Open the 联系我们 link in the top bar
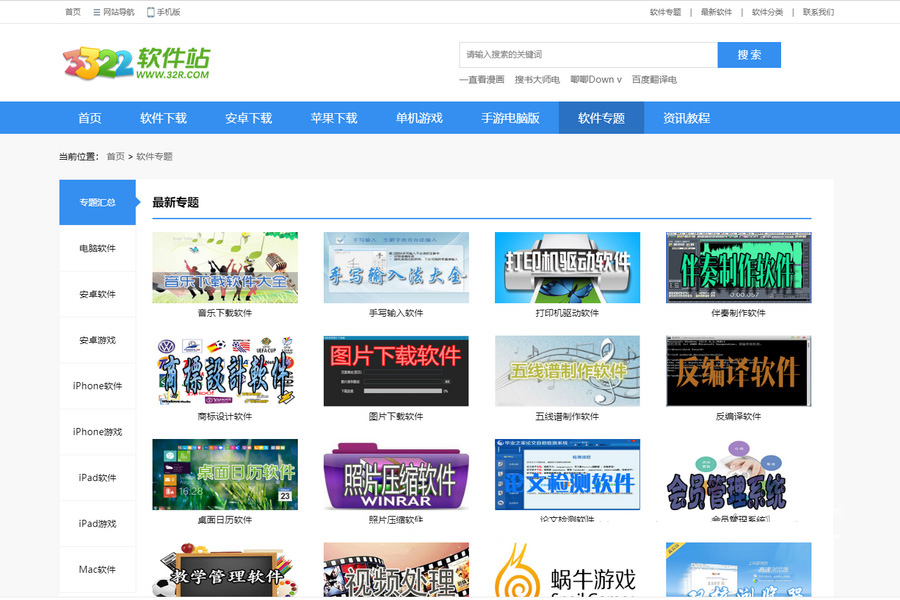Screen dimensions: 900x600 click(x=817, y=12)
